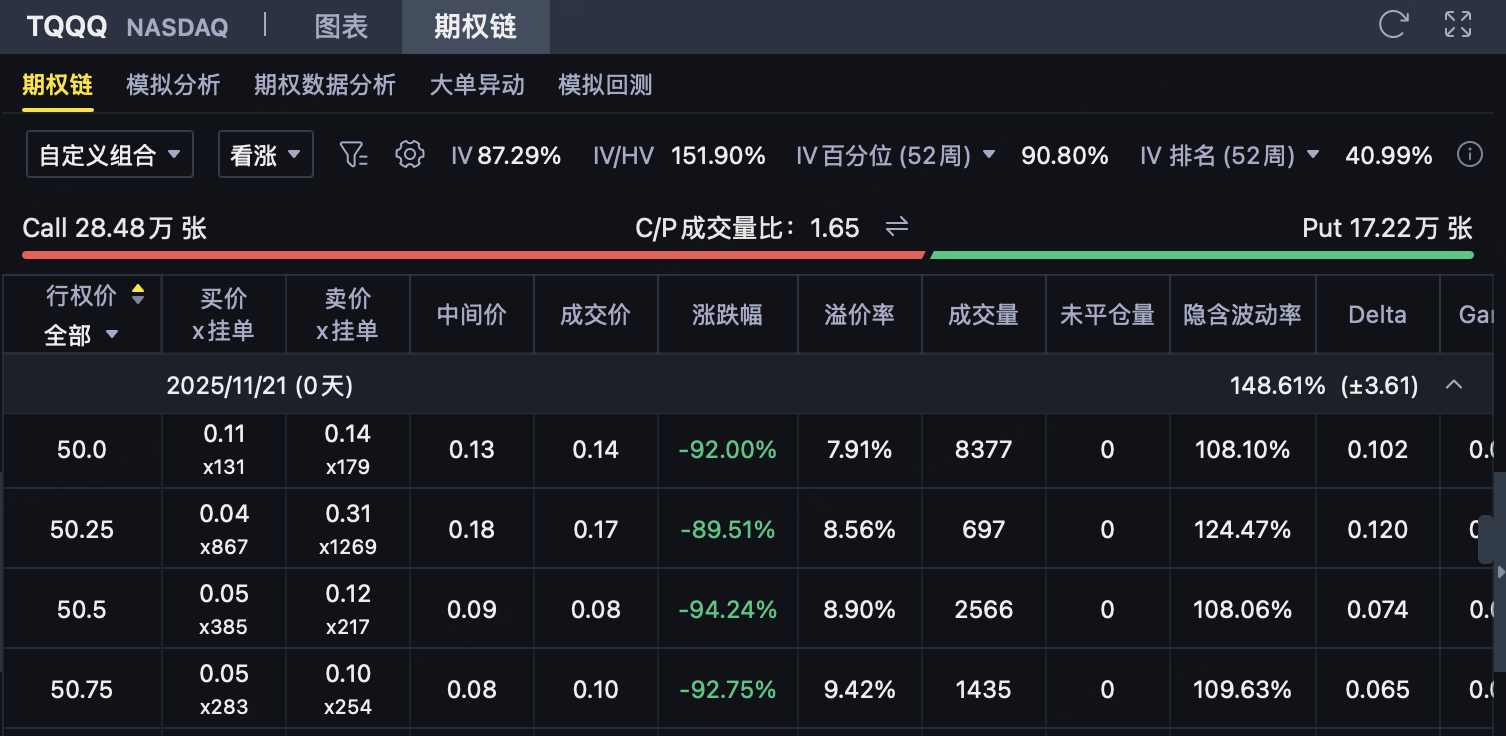Image resolution: width=1506 pixels, height=736 pixels.
Task: Select the 50.25 strike price row
Action: (81, 529)
